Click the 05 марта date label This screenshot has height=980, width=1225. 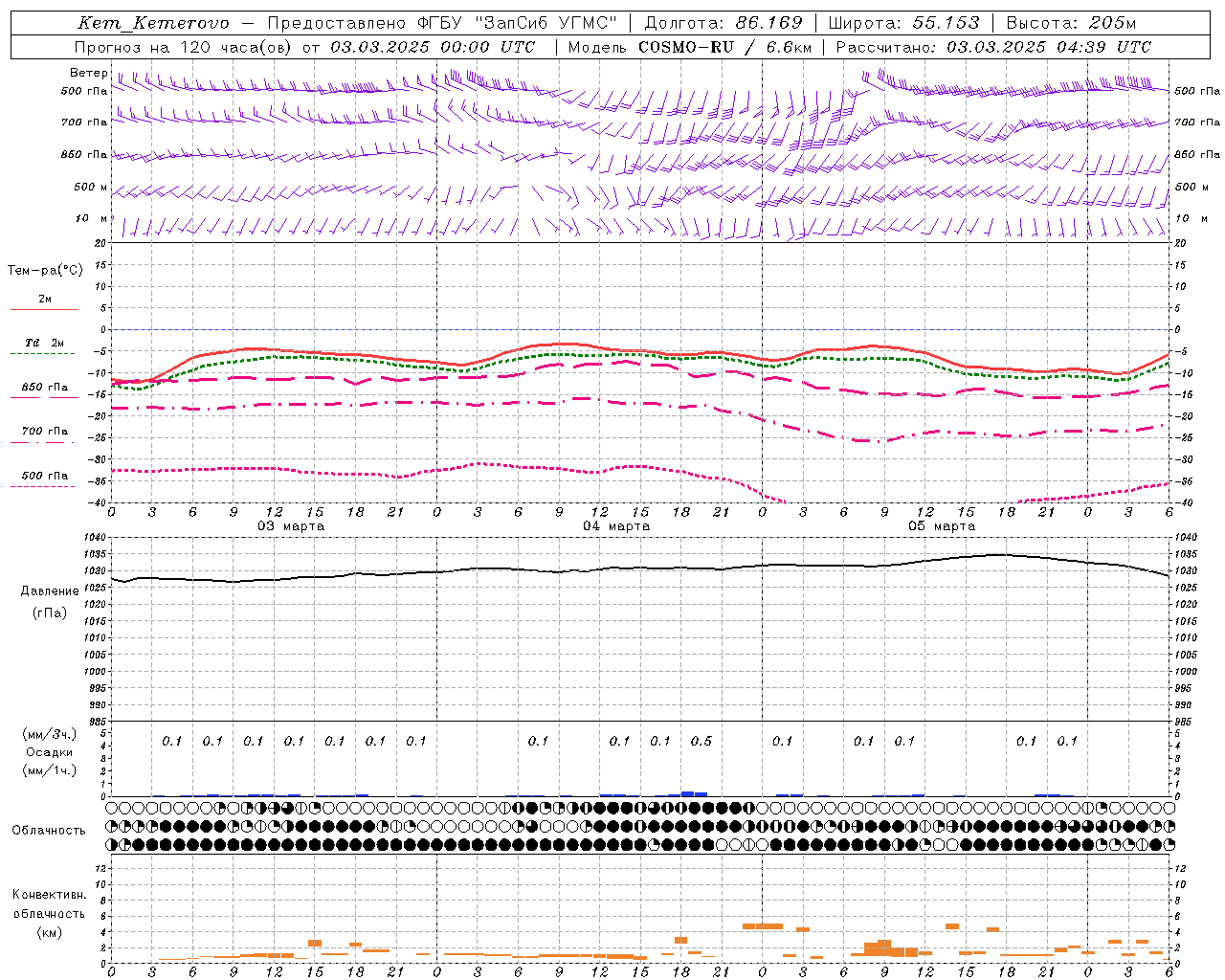[942, 526]
